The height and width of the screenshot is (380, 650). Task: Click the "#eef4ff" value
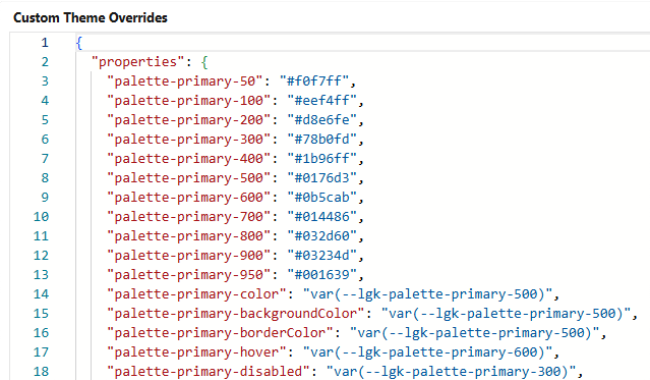(x=322, y=101)
